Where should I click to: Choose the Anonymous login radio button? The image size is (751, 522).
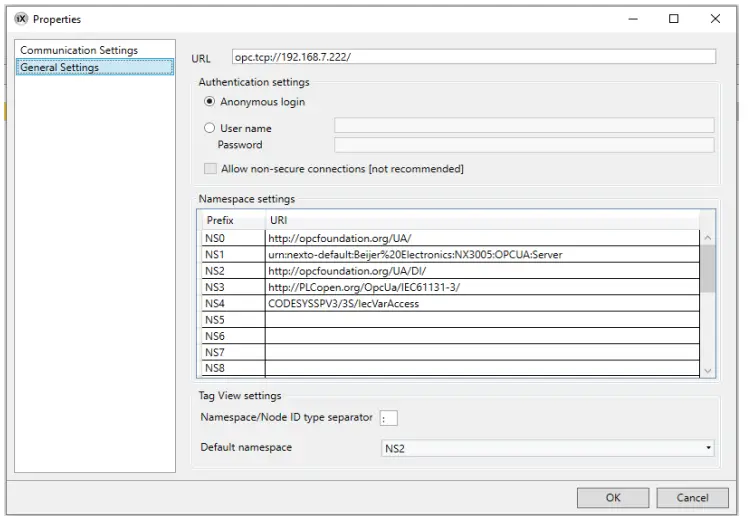coord(209,102)
